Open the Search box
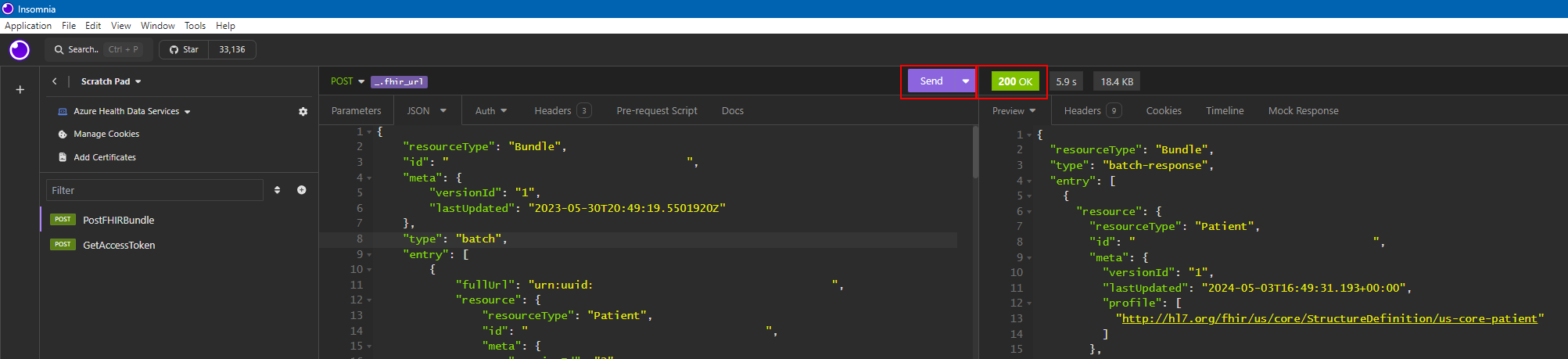Viewport: 1568px width, 359px height. tap(97, 49)
